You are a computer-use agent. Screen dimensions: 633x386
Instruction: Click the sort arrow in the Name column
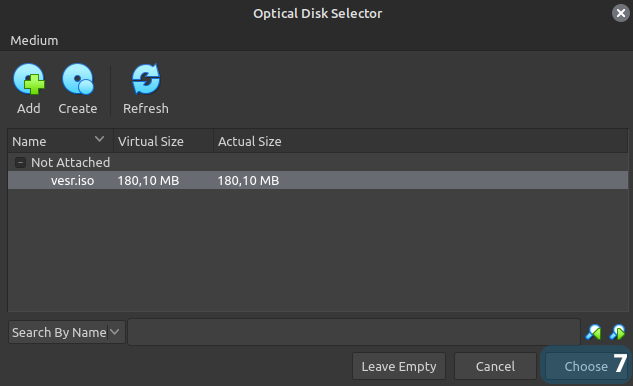[99, 139]
